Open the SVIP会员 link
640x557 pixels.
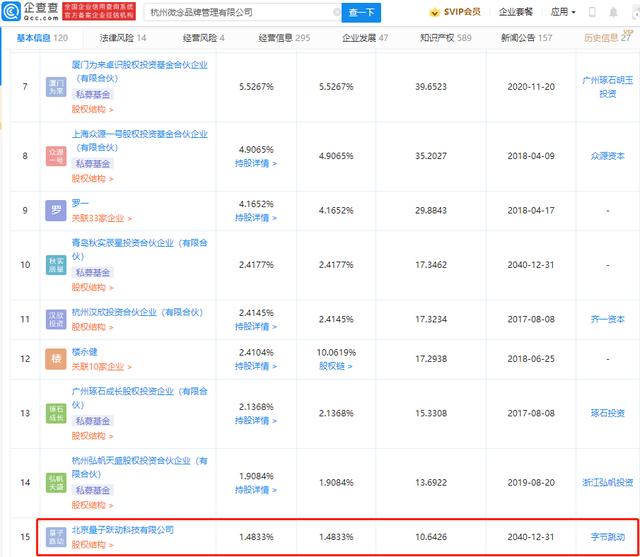tap(462, 12)
